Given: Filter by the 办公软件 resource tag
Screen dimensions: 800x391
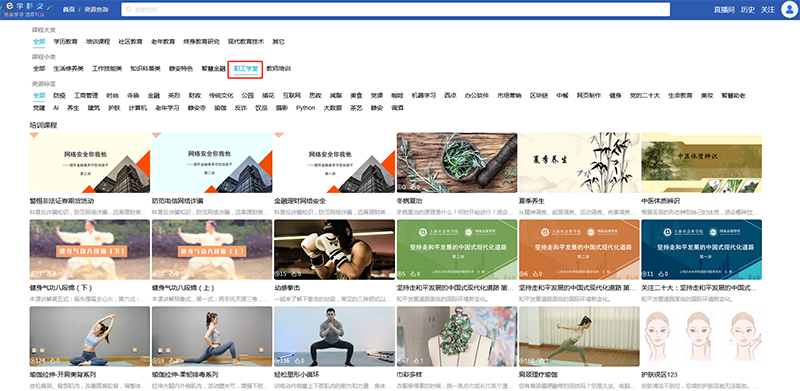Looking at the screenshot, I should [x=477, y=95].
